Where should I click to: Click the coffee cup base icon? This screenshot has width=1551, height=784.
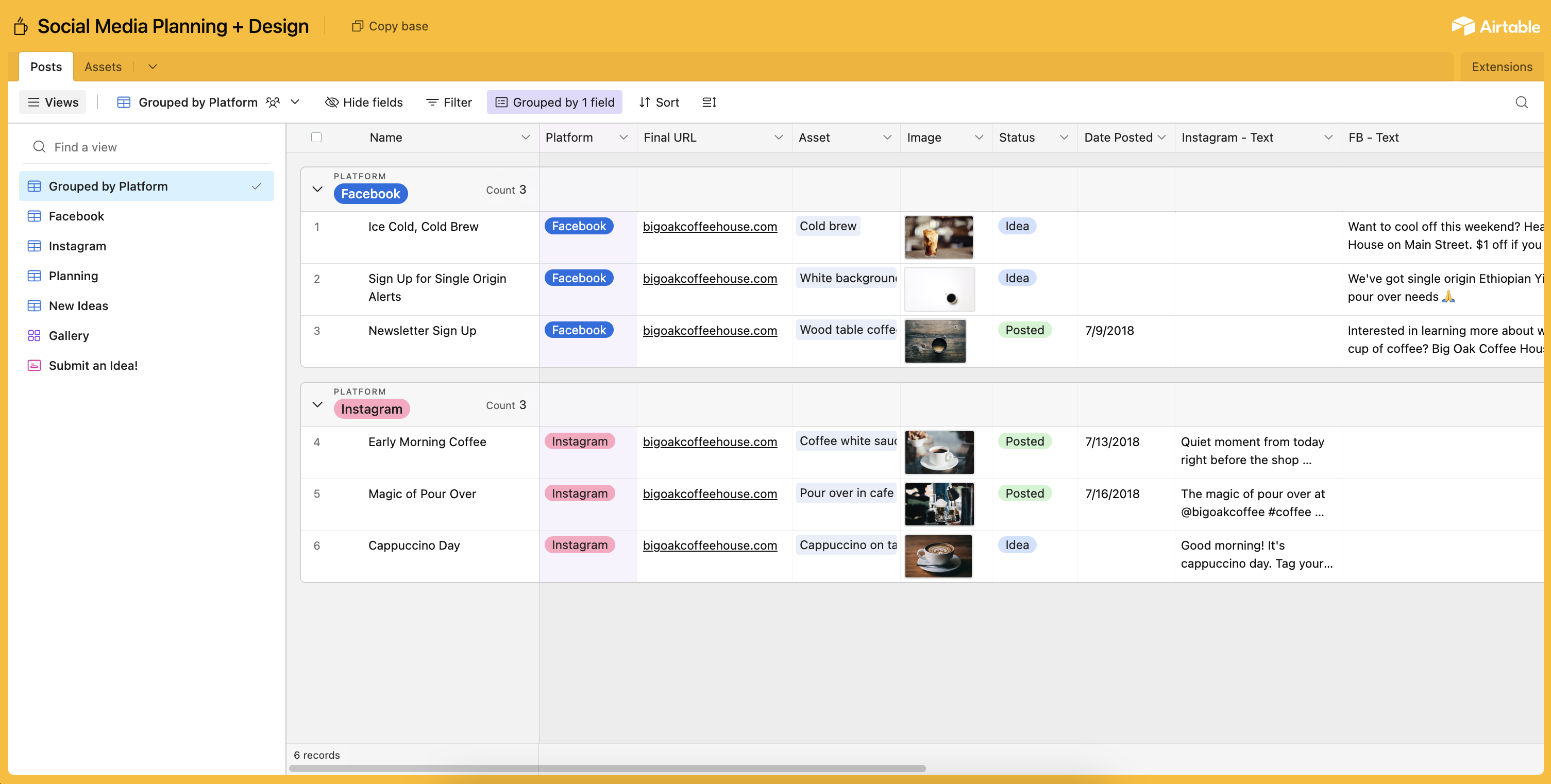[21, 26]
